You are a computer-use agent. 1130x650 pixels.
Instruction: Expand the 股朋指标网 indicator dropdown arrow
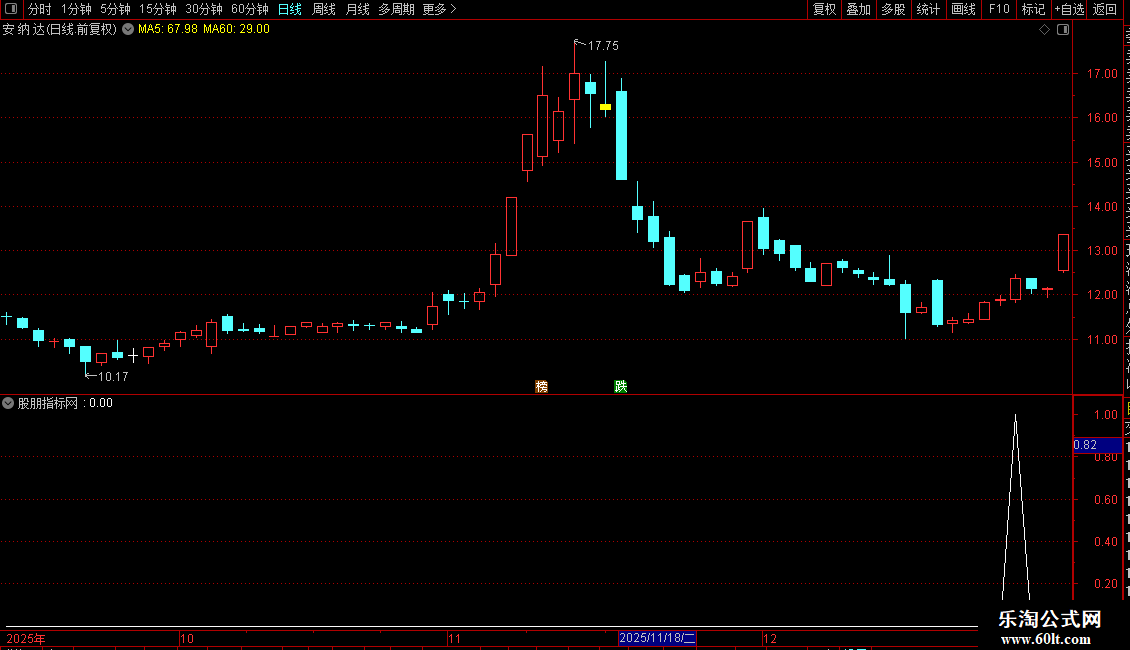(8, 404)
